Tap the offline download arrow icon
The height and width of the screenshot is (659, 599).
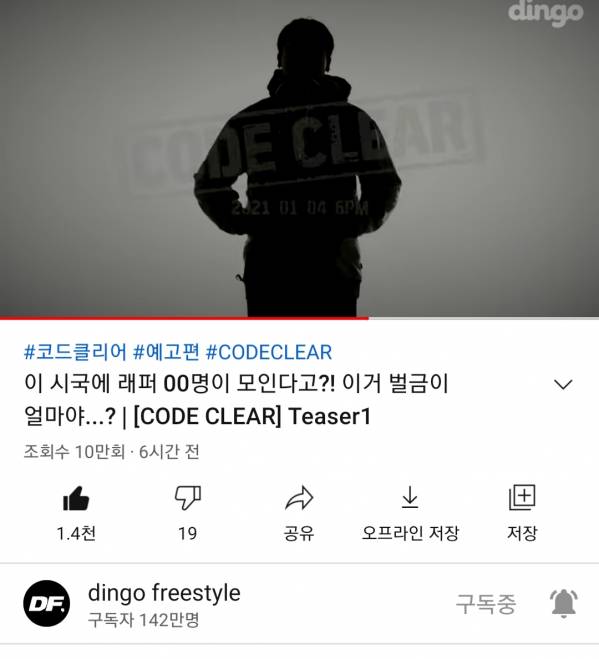pyautogui.click(x=410, y=498)
